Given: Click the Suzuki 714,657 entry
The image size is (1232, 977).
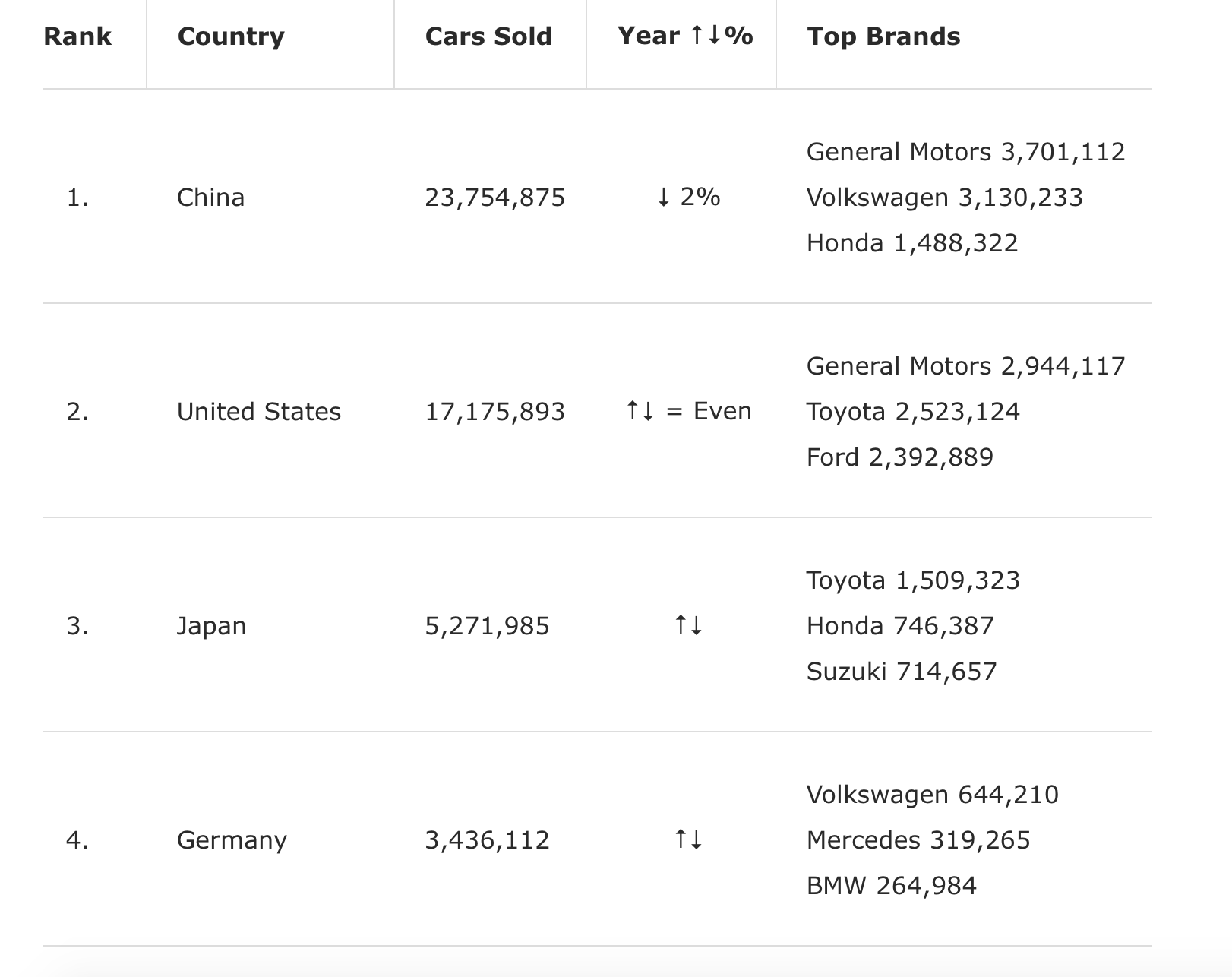Looking at the screenshot, I should click(x=902, y=672).
